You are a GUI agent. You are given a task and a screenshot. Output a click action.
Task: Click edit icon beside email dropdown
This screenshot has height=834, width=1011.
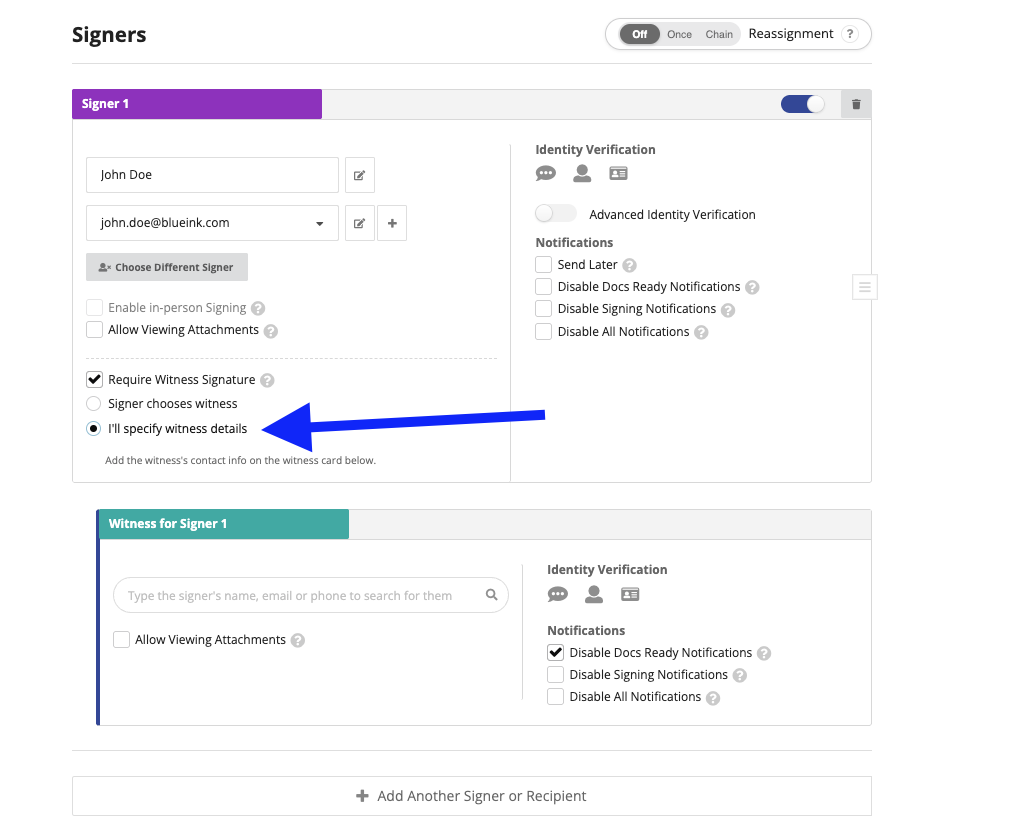(x=359, y=223)
